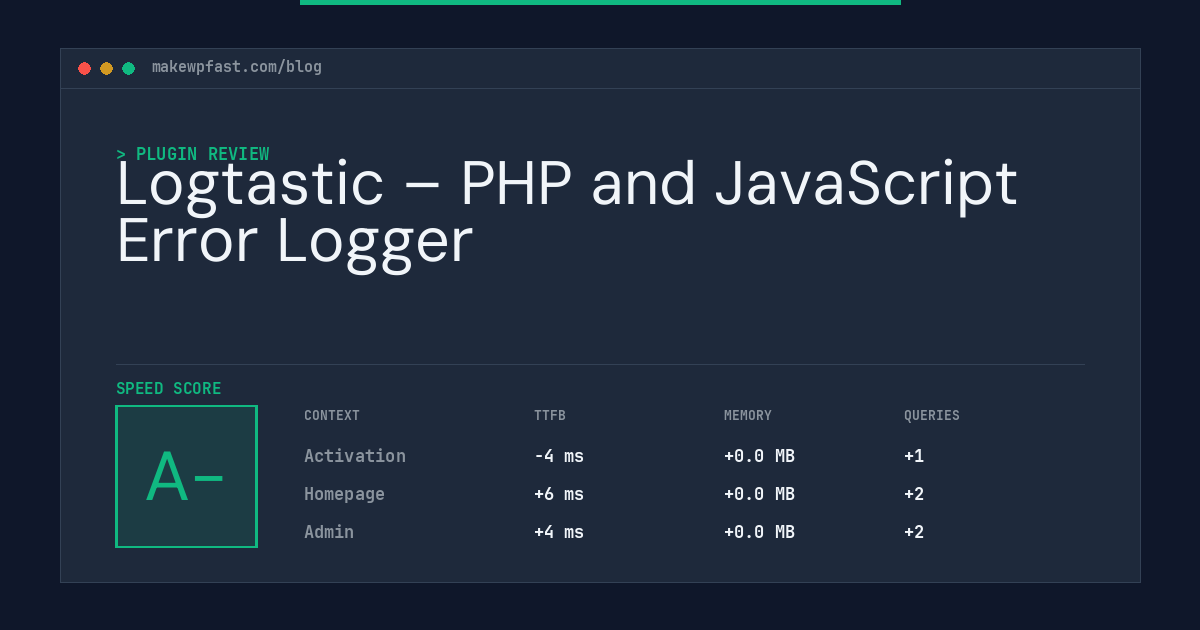Image resolution: width=1200 pixels, height=630 pixels.
Task: Click the CONTEXT column header
Action: [x=332, y=416]
